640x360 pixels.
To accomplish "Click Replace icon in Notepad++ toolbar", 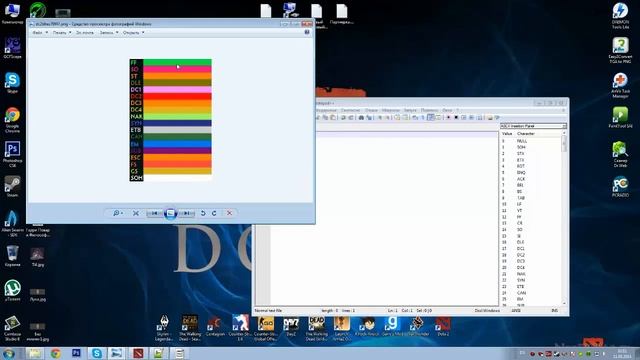I will (369, 118).
